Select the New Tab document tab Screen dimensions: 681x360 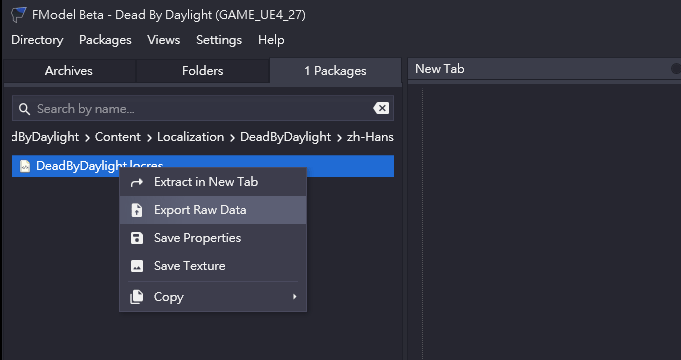(x=440, y=69)
